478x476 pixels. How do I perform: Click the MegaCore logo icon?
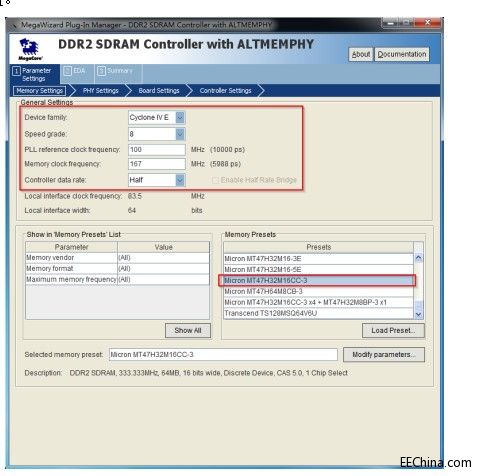[30, 49]
